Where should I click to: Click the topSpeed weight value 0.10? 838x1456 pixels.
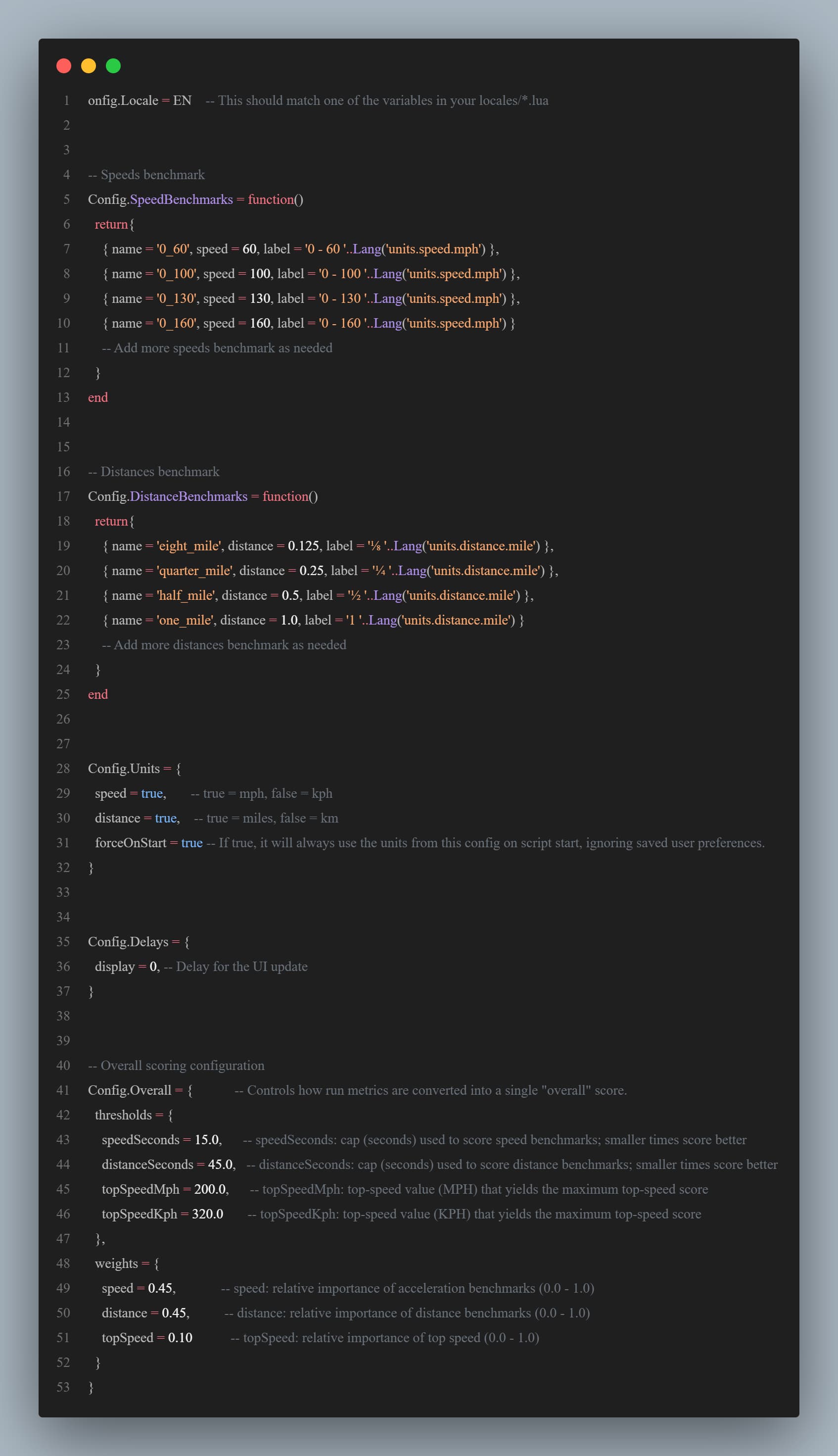pyautogui.click(x=180, y=1337)
